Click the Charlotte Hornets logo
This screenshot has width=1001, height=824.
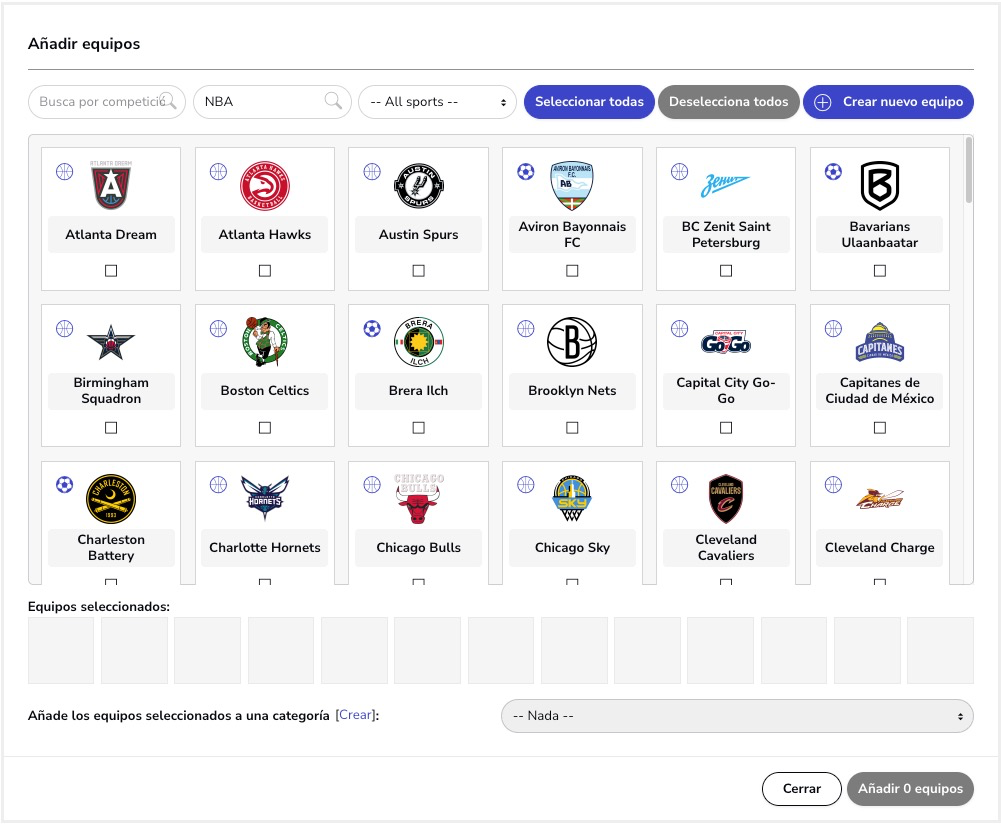265,499
